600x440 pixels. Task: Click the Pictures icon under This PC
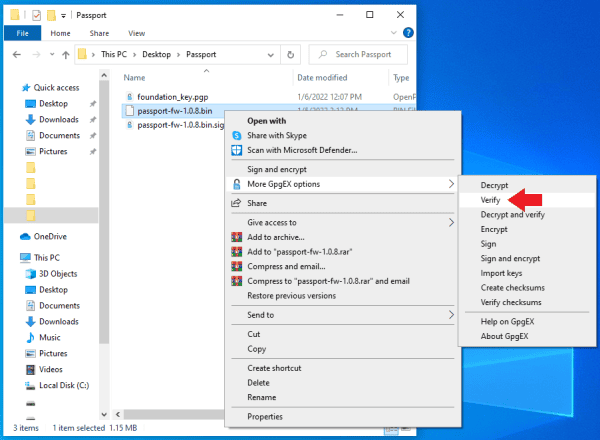31,354
